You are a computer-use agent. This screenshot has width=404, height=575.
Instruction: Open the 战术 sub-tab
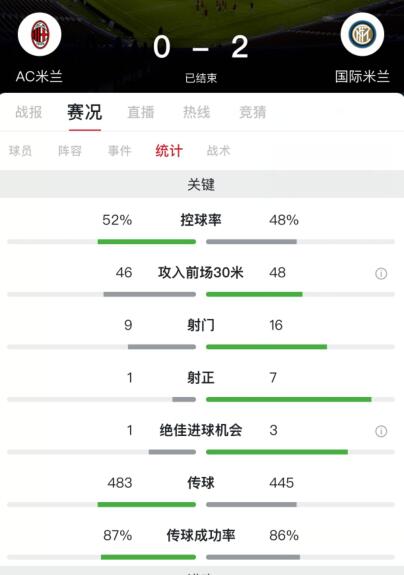(218, 151)
